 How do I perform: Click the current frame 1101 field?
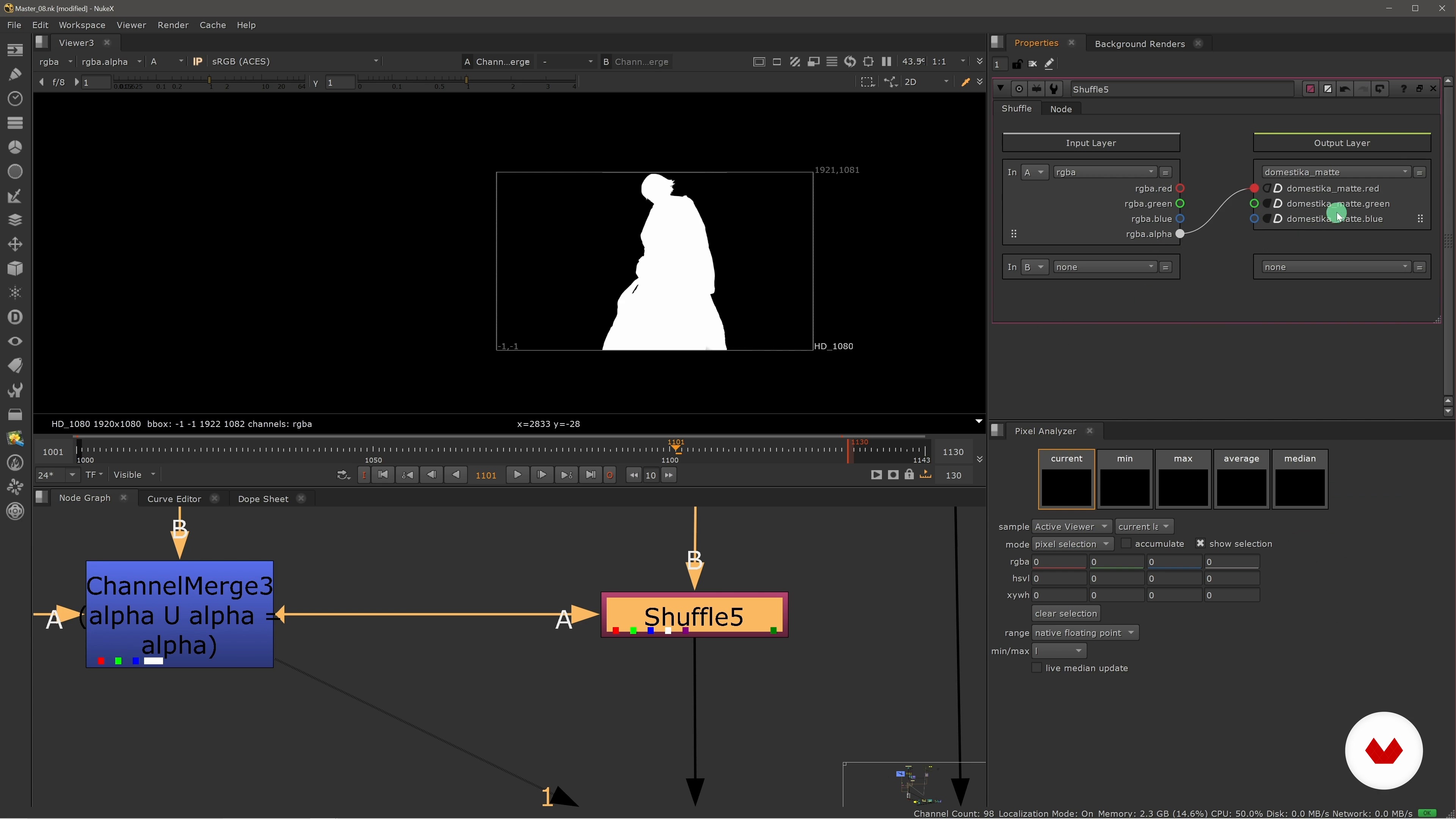tap(486, 476)
